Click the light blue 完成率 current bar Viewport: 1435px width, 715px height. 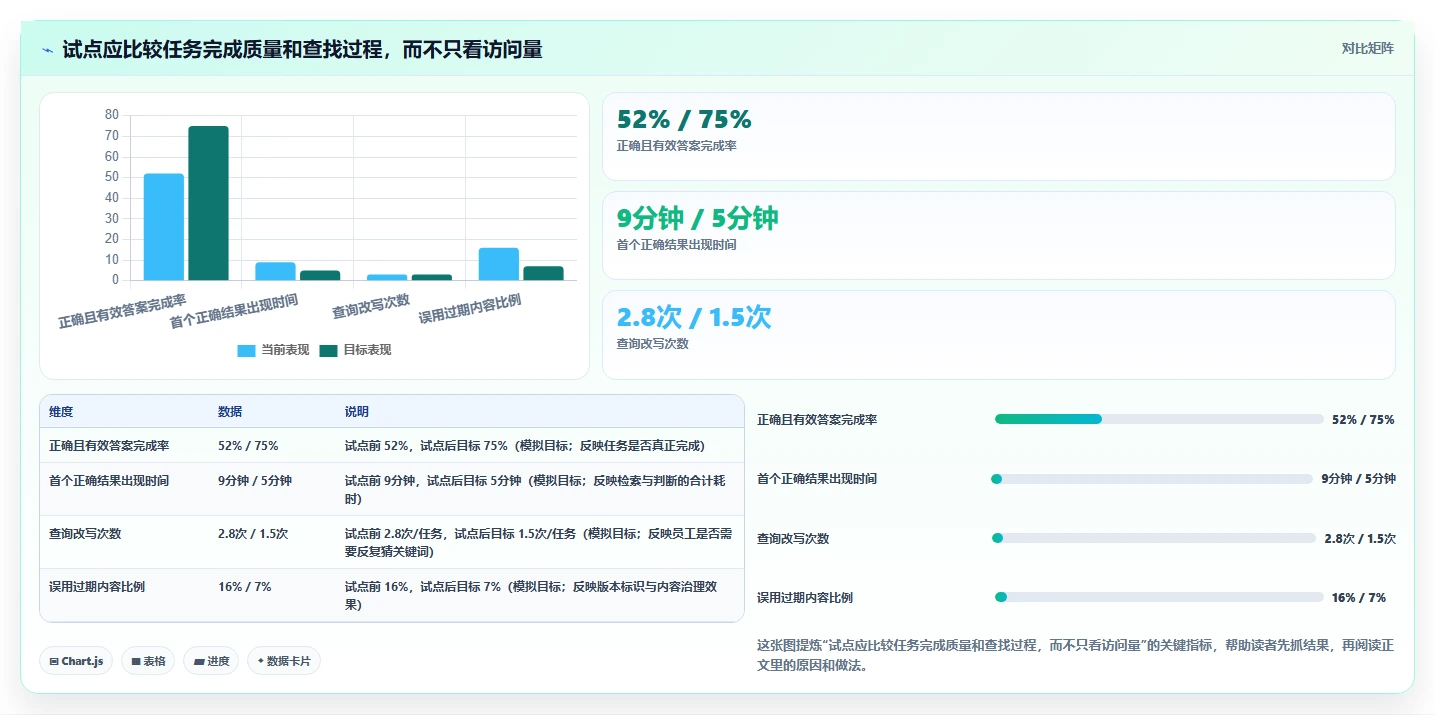tap(164, 227)
